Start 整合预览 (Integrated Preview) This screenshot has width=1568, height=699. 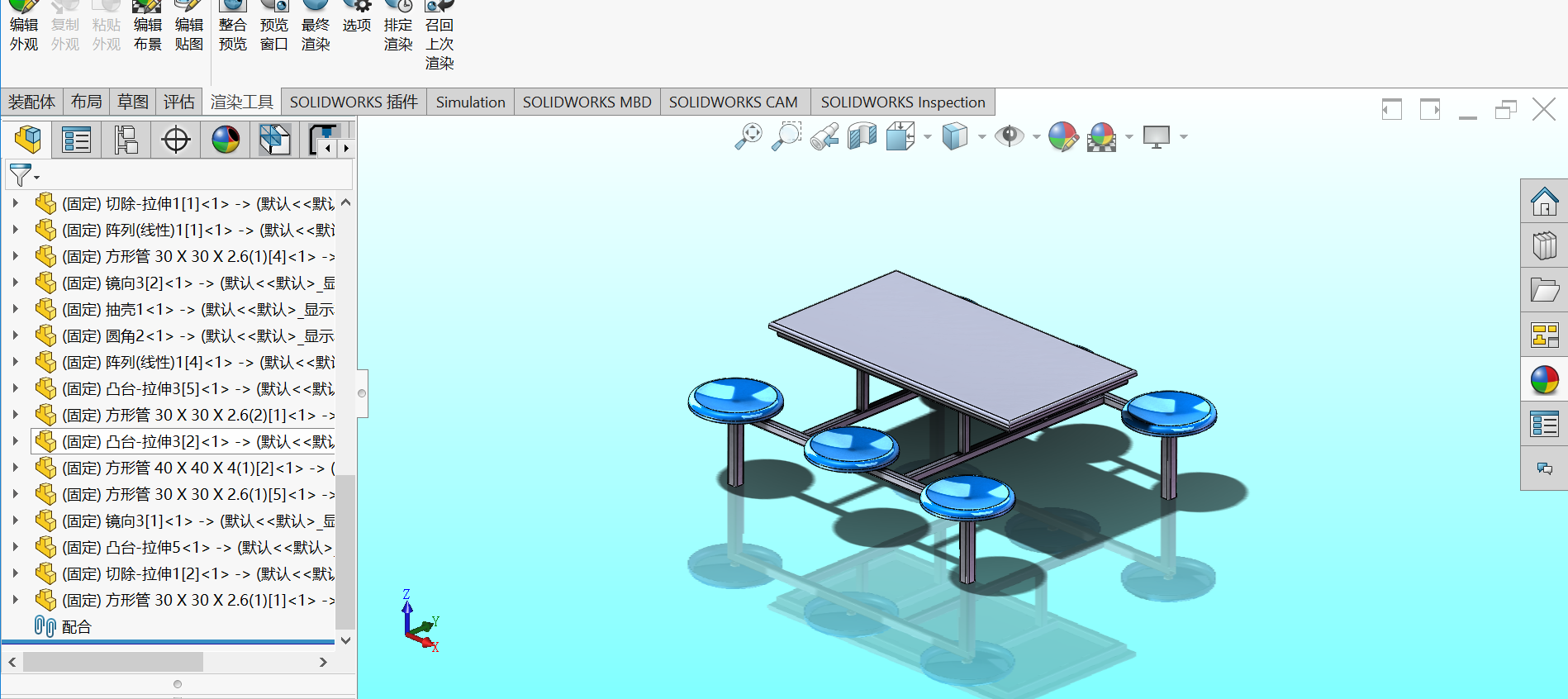click(233, 26)
